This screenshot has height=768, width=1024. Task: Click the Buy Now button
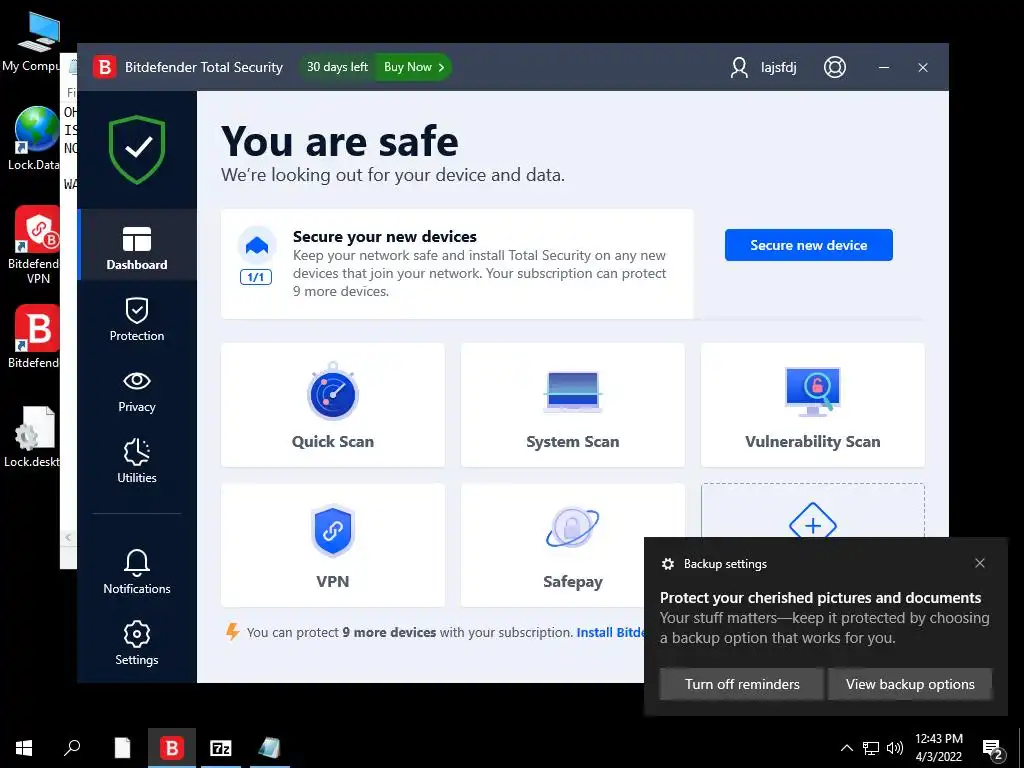tap(414, 67)
